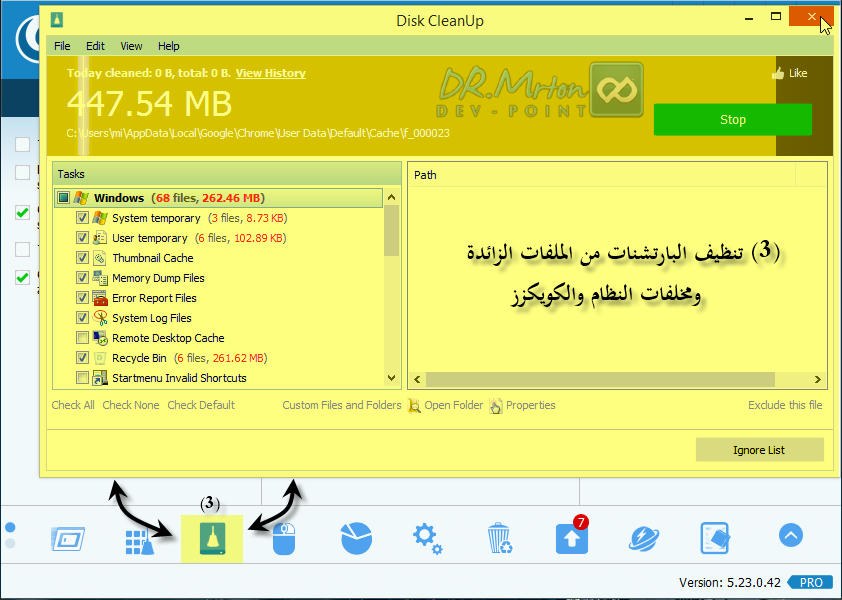This screenshot has height=600, width=842.
Task: Select the Memory Dump Files row text
Action: [x=158, y=278]
